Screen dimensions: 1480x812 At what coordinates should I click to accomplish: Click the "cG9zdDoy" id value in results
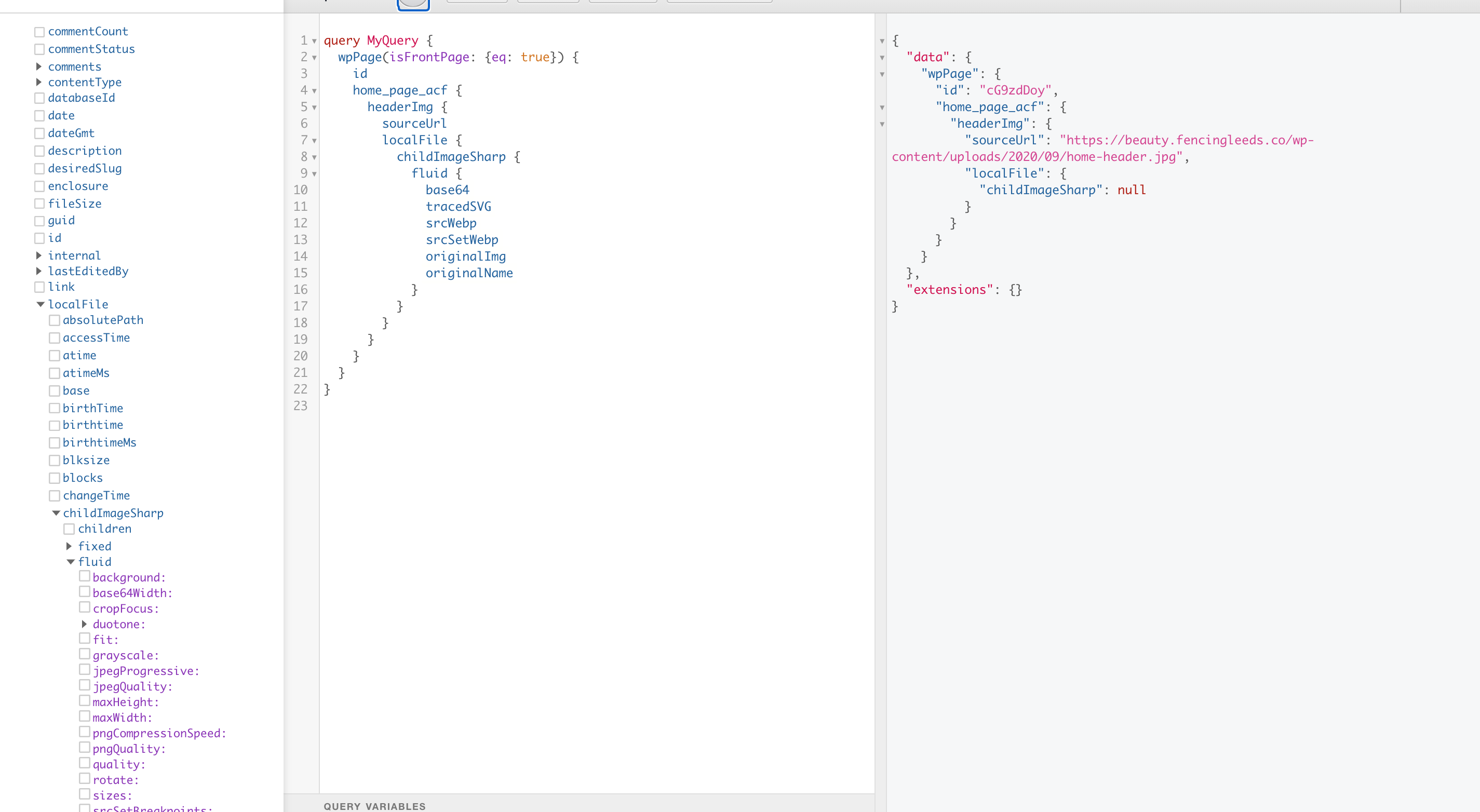click(1015, 91)
